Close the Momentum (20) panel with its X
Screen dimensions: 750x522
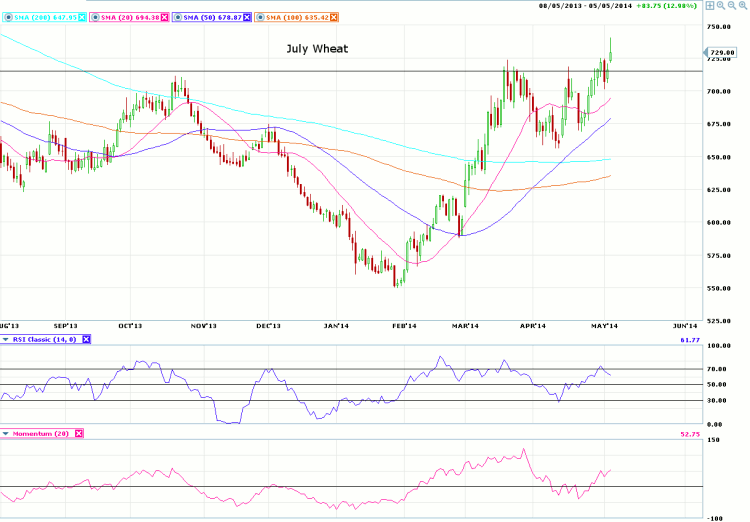[x=79, y=433]
